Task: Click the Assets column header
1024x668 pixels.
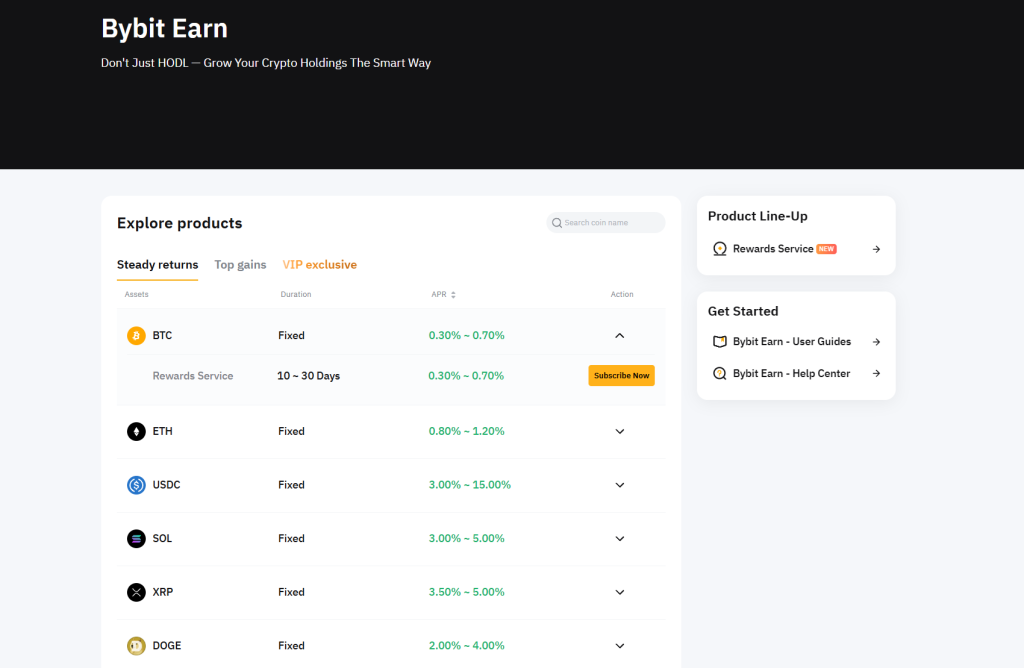Action: [136, 294]
